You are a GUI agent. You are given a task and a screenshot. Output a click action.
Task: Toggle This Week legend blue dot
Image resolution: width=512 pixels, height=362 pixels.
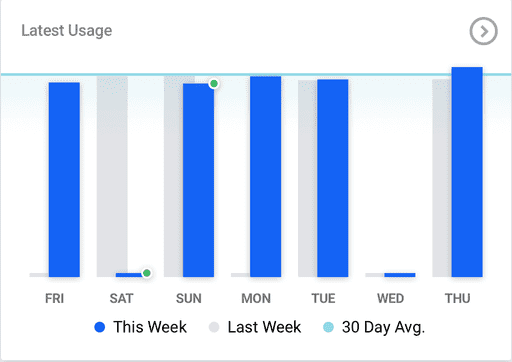100,327
